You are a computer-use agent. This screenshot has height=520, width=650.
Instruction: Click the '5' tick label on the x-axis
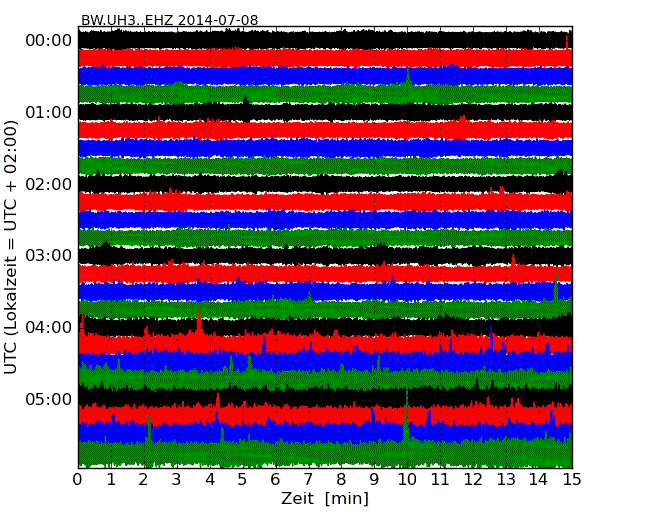coord(243,480)
